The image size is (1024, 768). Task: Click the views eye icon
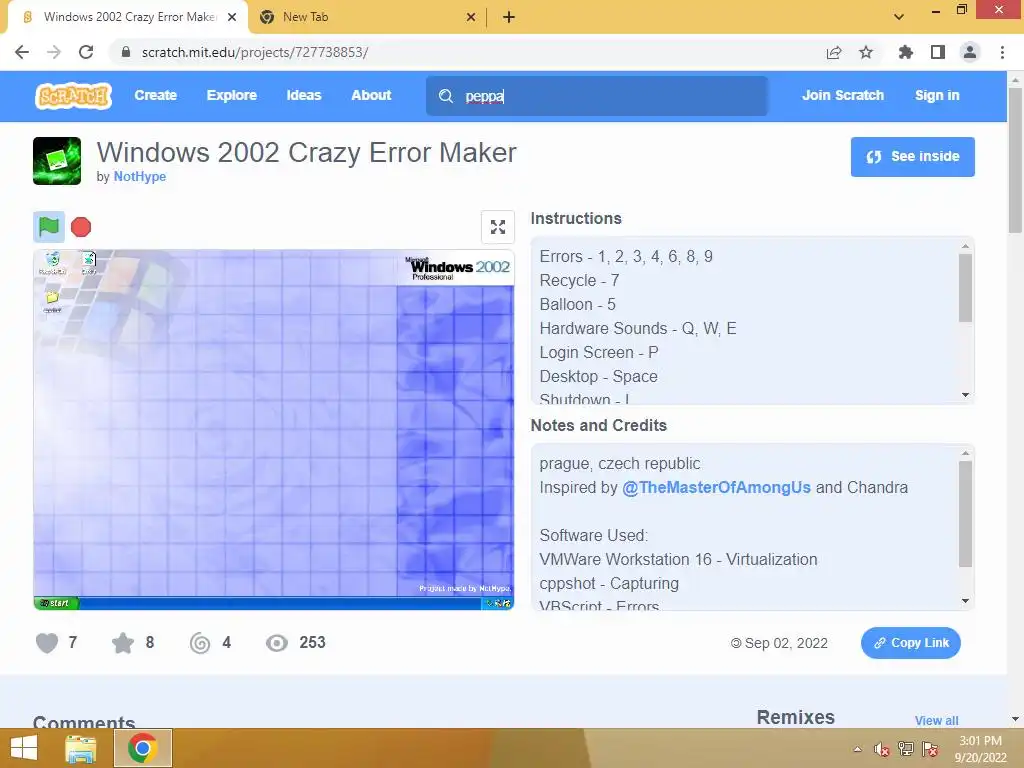pyautogui.click(x=277, y=643)
